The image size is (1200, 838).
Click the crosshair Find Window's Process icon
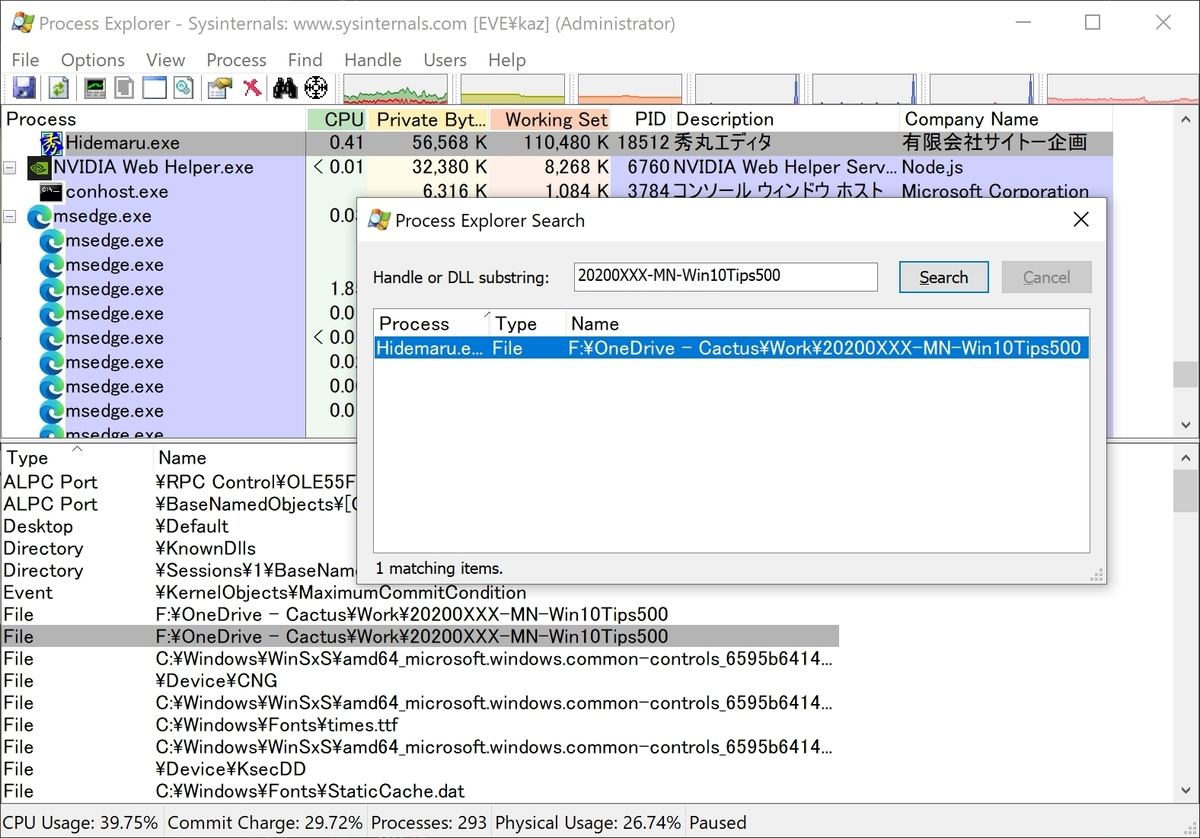point(316,88)
